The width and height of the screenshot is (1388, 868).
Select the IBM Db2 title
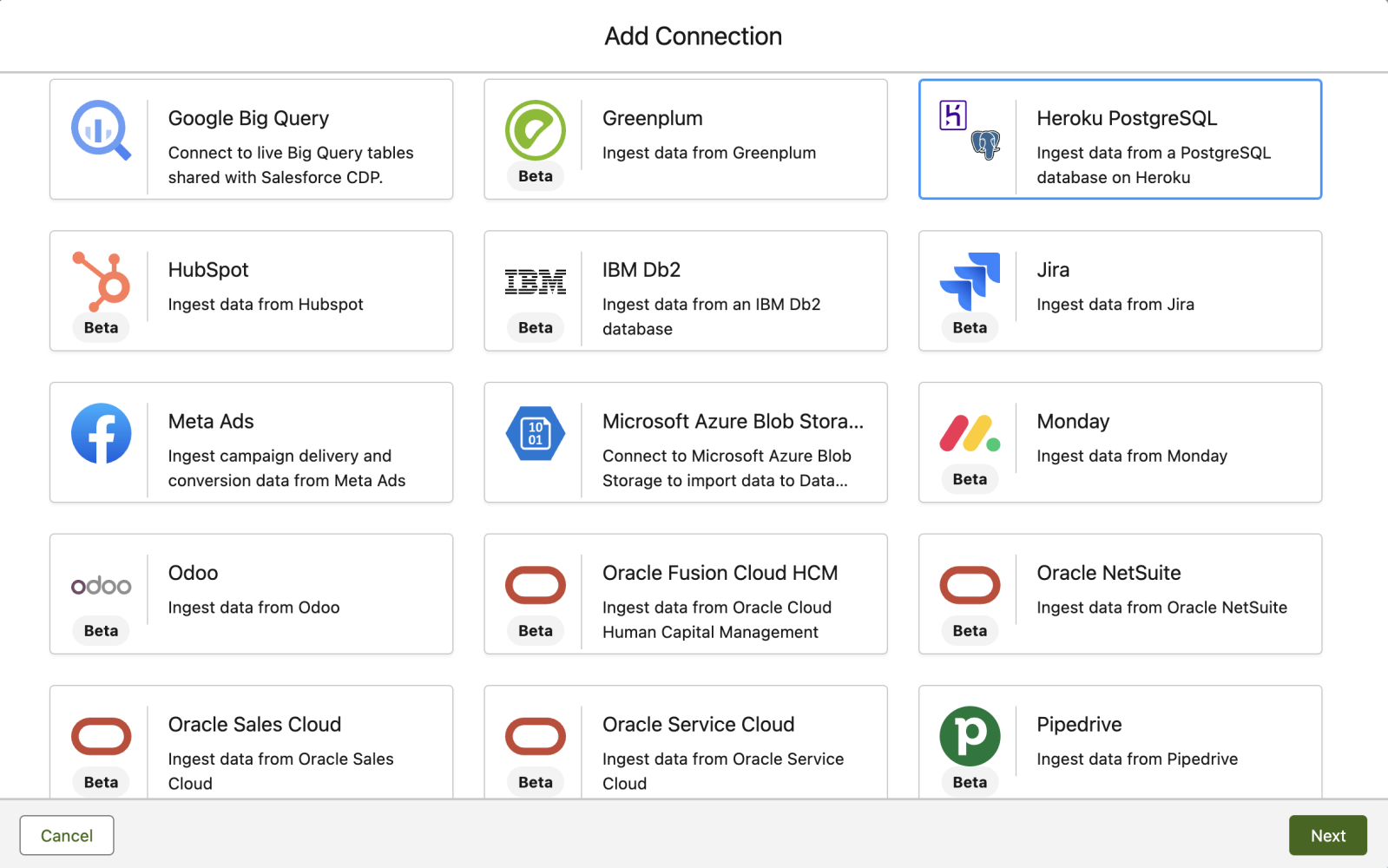641,270
